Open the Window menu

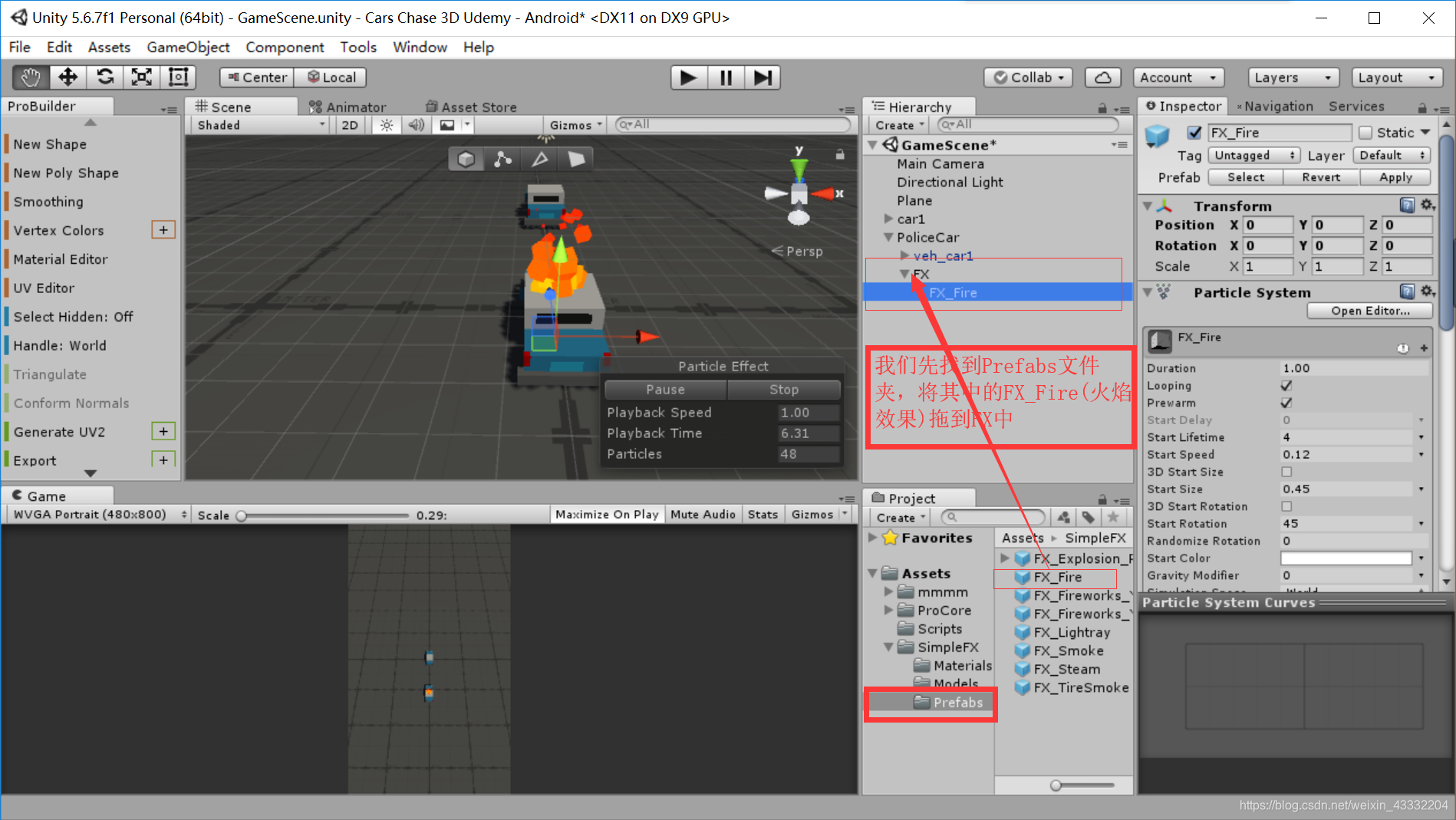tap(420, 47)
